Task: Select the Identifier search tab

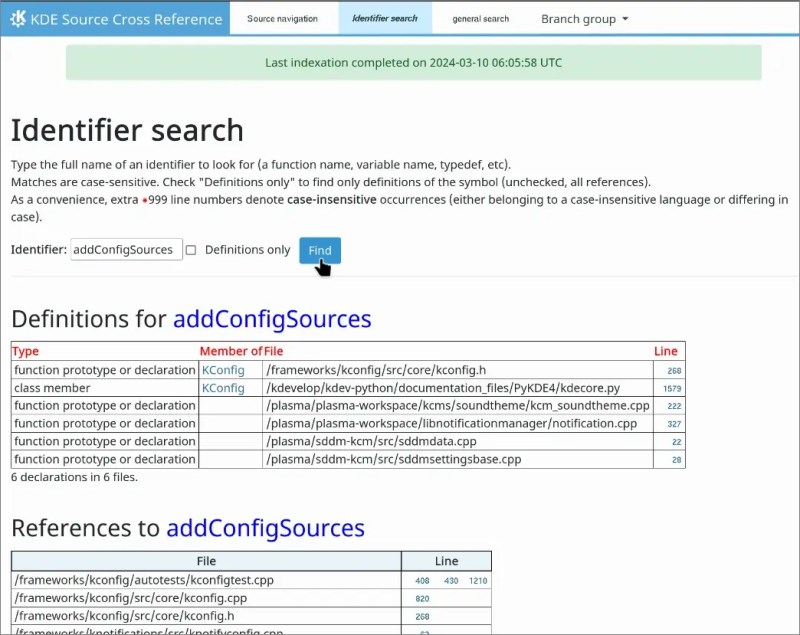Action: (x=385, y=18)
